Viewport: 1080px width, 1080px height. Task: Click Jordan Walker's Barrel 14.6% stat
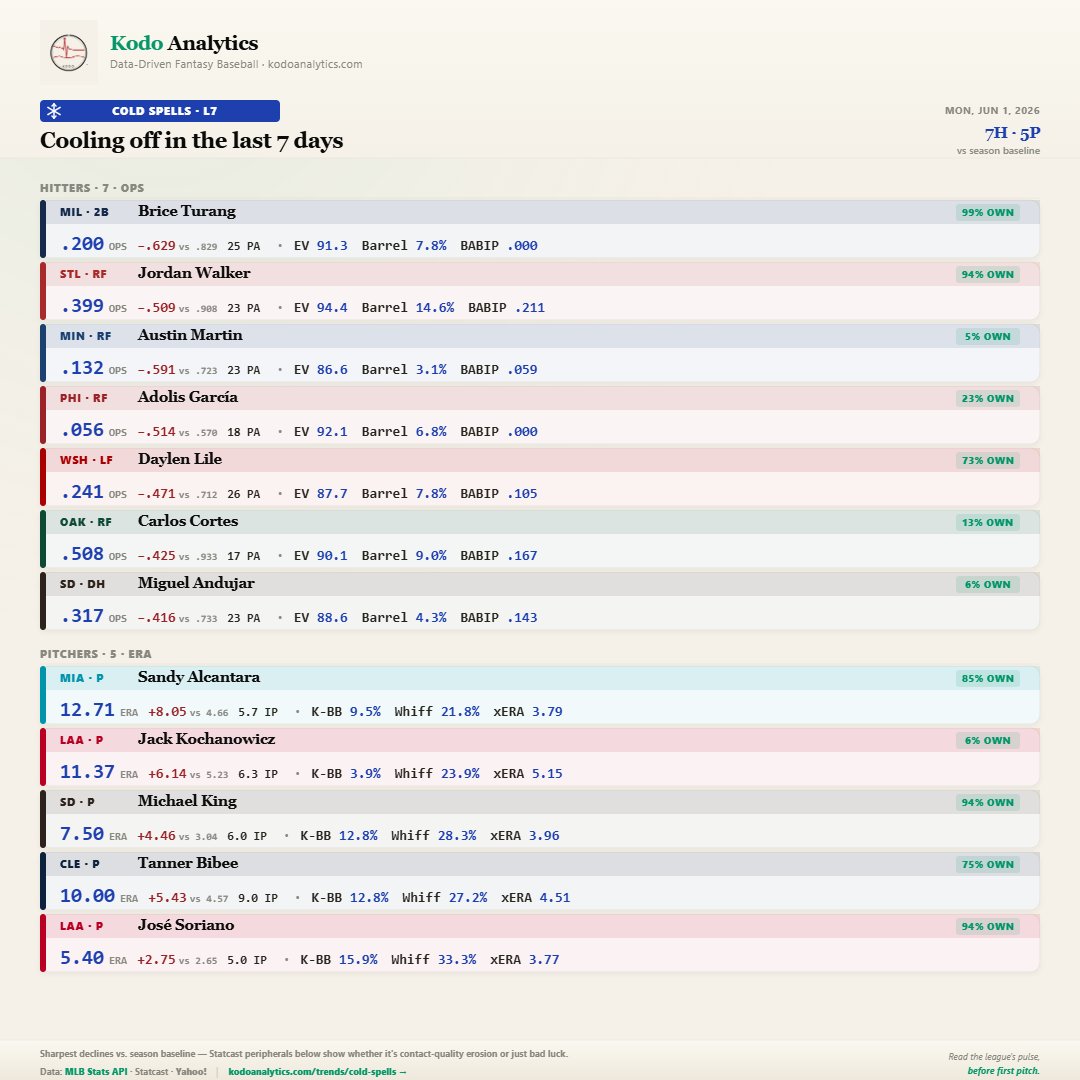pos(408,307)
